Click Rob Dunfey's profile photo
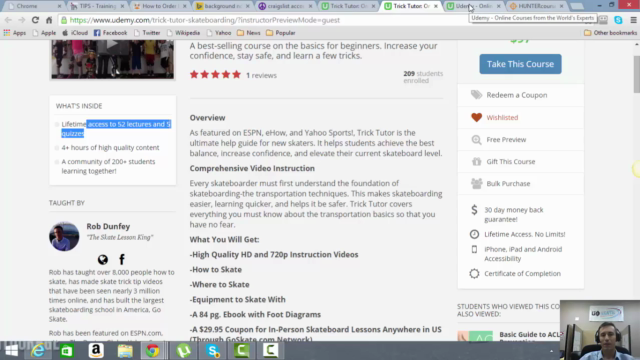Screen dimensions: 640x360 (x=64, y=236)
